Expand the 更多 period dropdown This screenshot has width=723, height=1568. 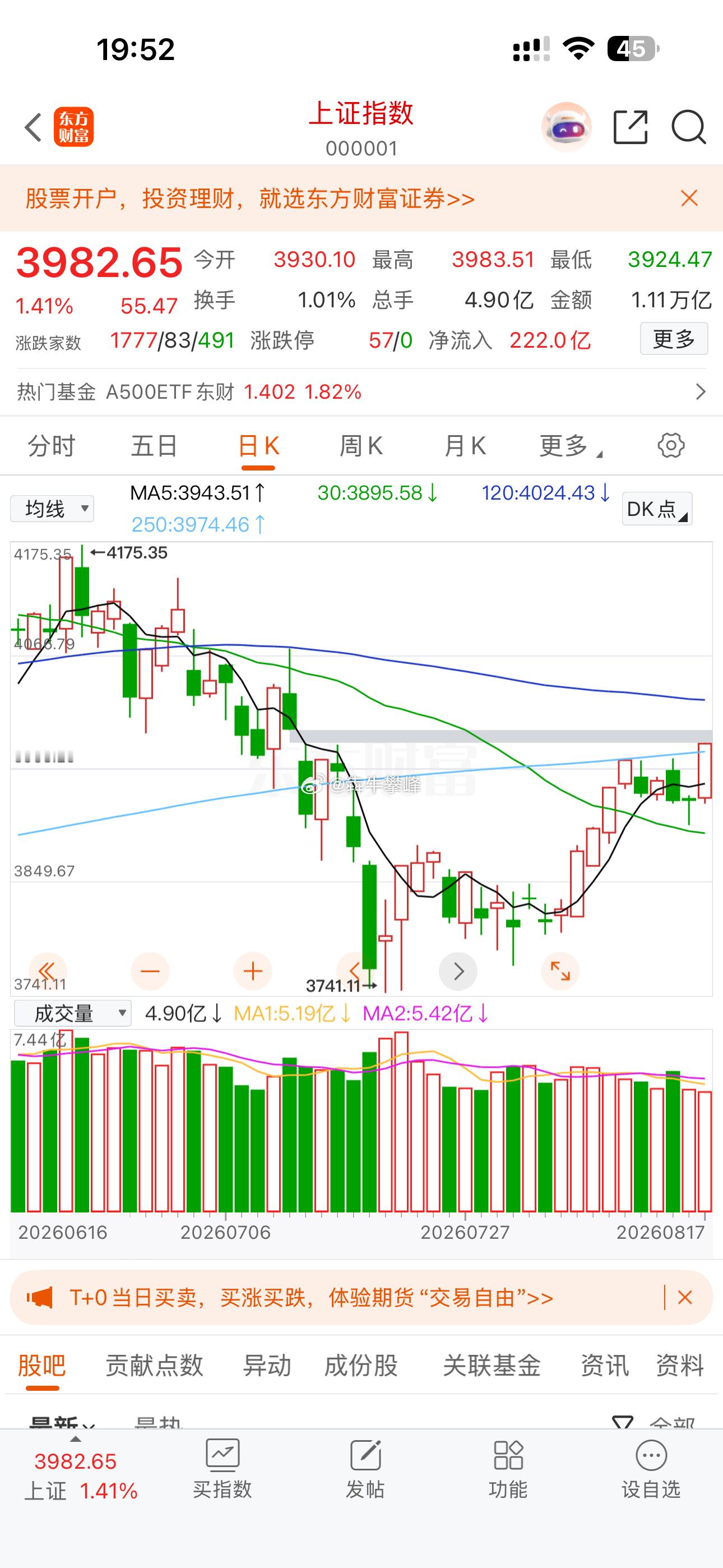[x=570, y=446]
